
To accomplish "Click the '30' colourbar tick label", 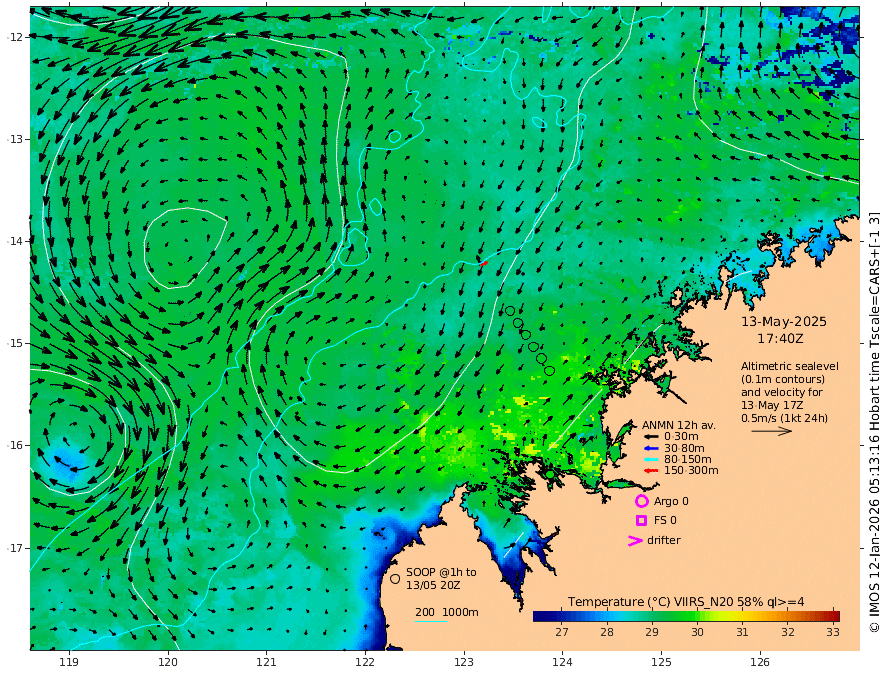I will click(697, 632).
